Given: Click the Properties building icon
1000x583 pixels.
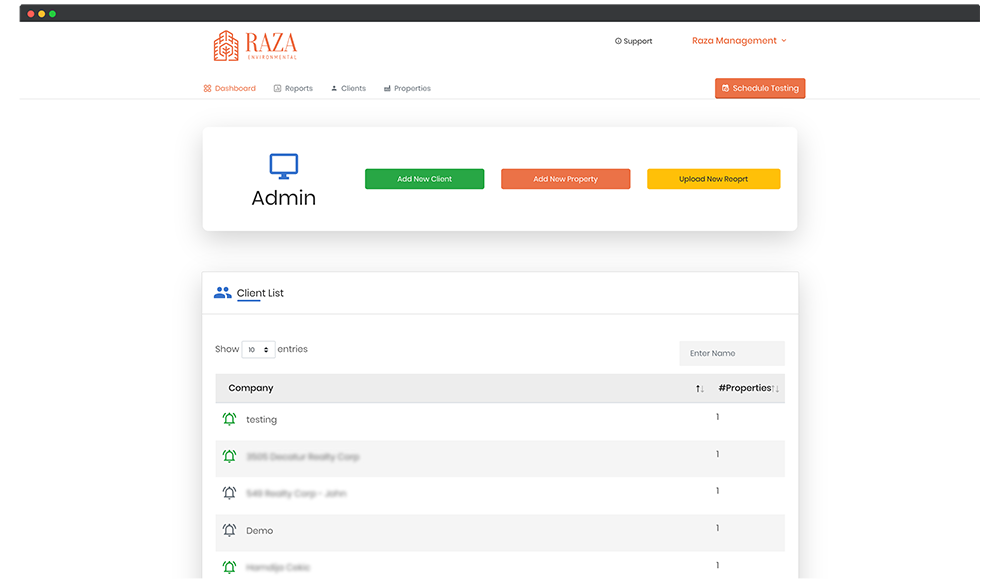Looking at the screenshot, I should coord(387,88).
